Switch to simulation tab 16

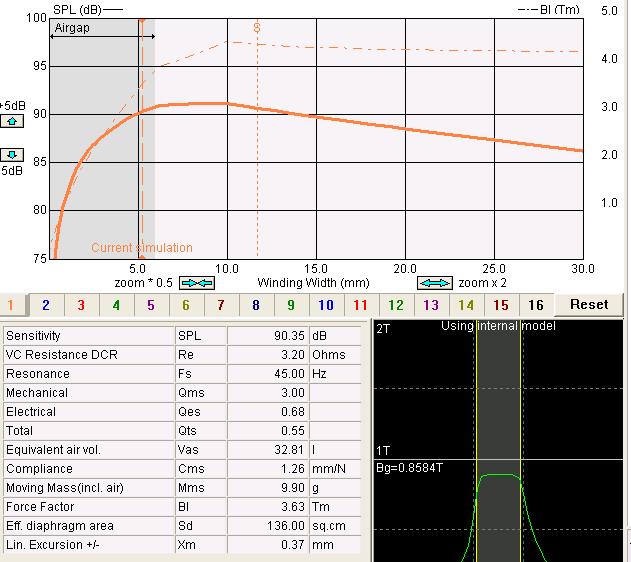coord(536,305)
